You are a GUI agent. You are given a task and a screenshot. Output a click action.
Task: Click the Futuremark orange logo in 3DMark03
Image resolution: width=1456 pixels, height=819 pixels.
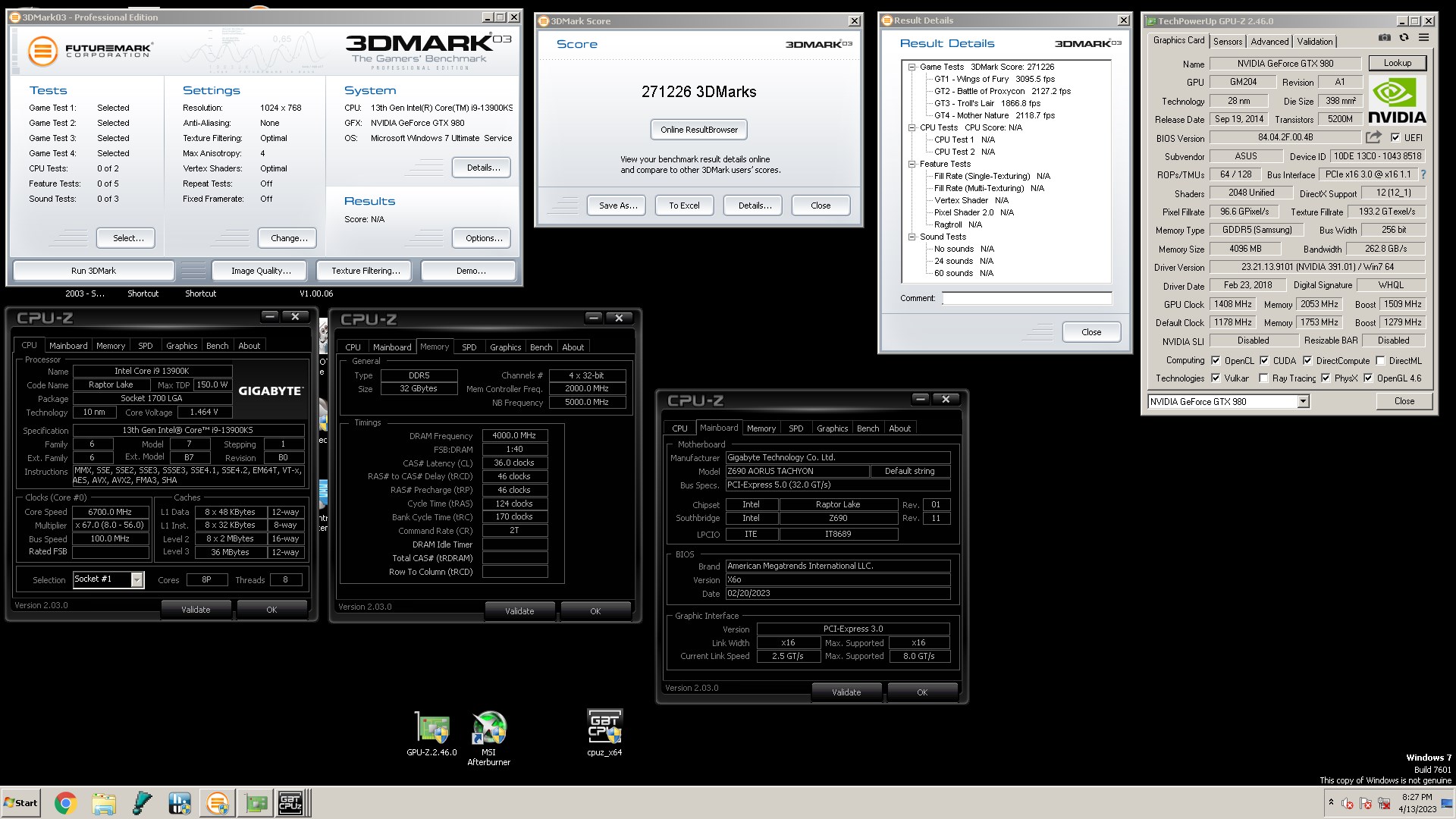(43, 52)
